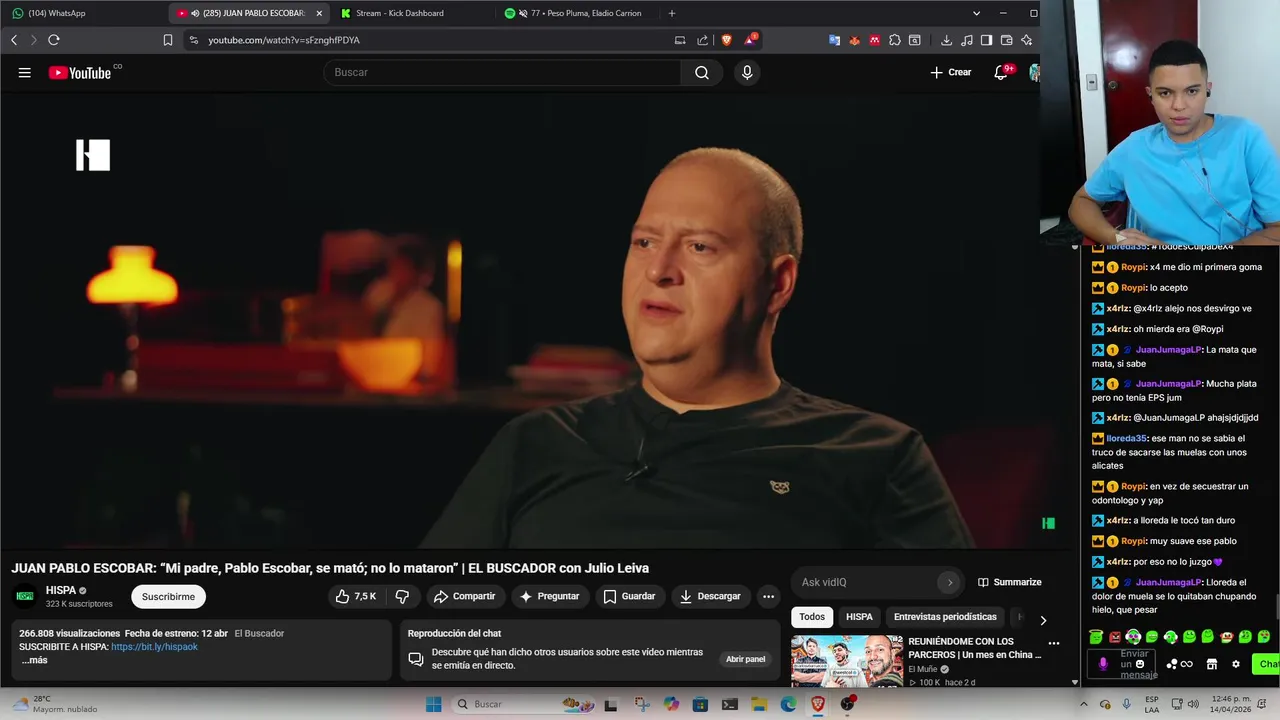Go to the YouTube home logo

coord(80,72)
